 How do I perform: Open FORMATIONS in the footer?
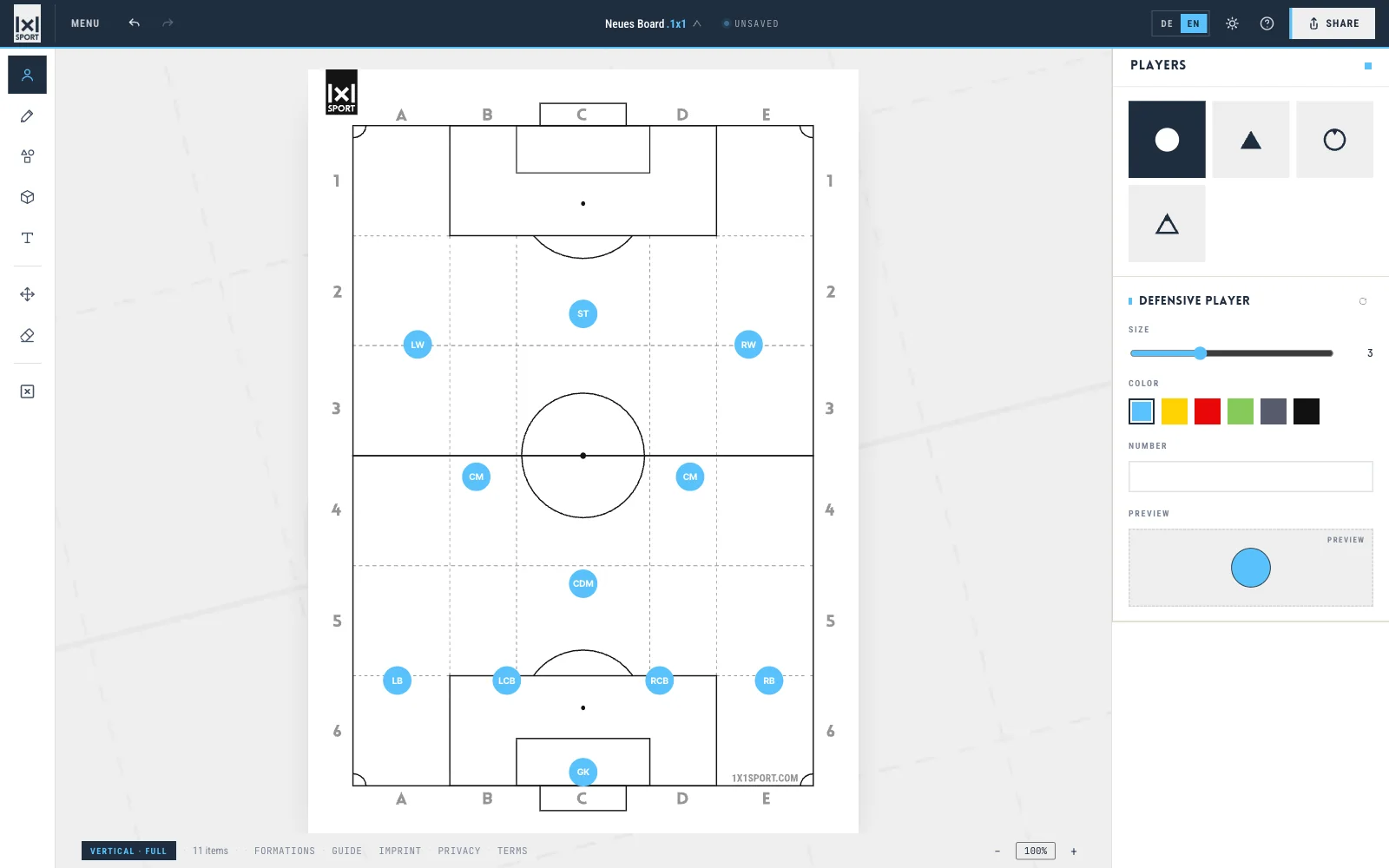pyautogui.click(x=285, y=851)
